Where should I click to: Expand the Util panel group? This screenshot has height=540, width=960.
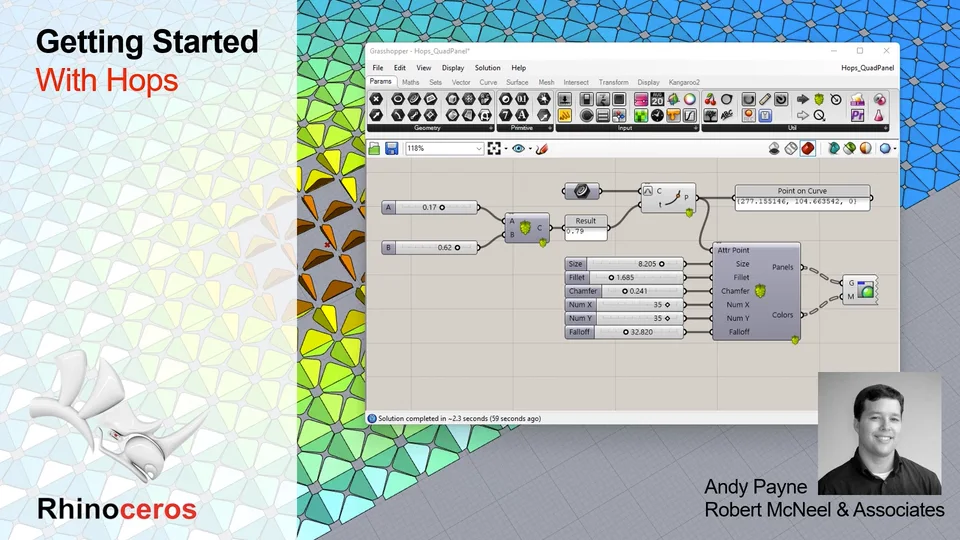click(x=883, y=128)
